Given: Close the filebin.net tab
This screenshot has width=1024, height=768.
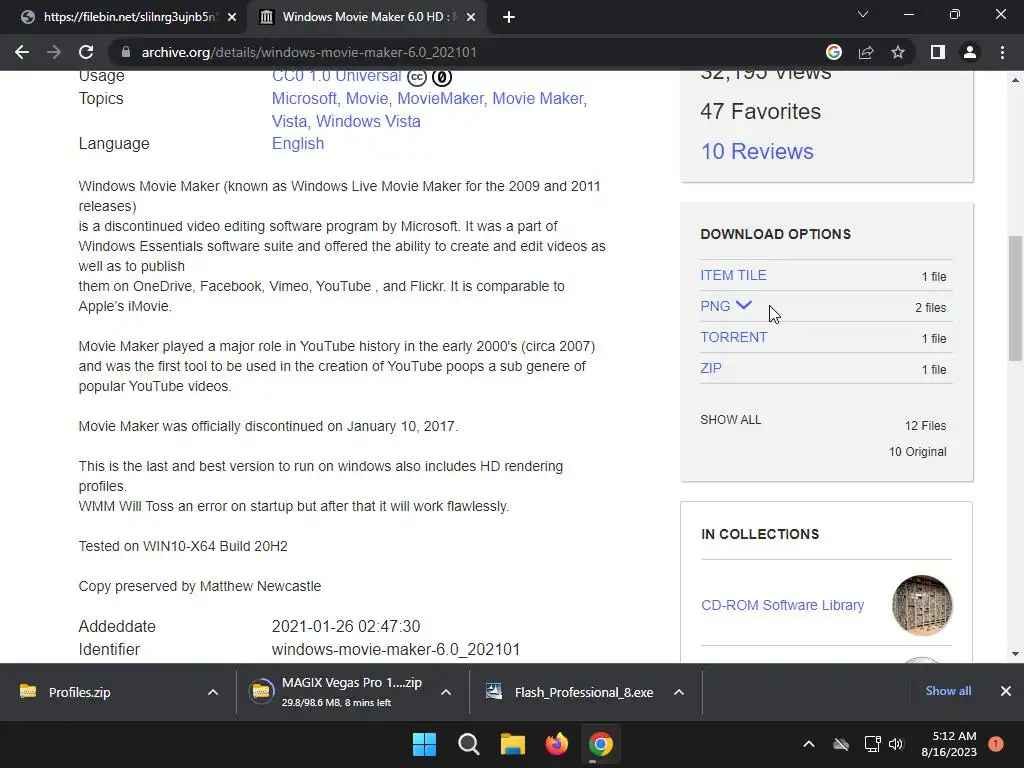Looking at the screenshot, I should (x=232, y=17).
